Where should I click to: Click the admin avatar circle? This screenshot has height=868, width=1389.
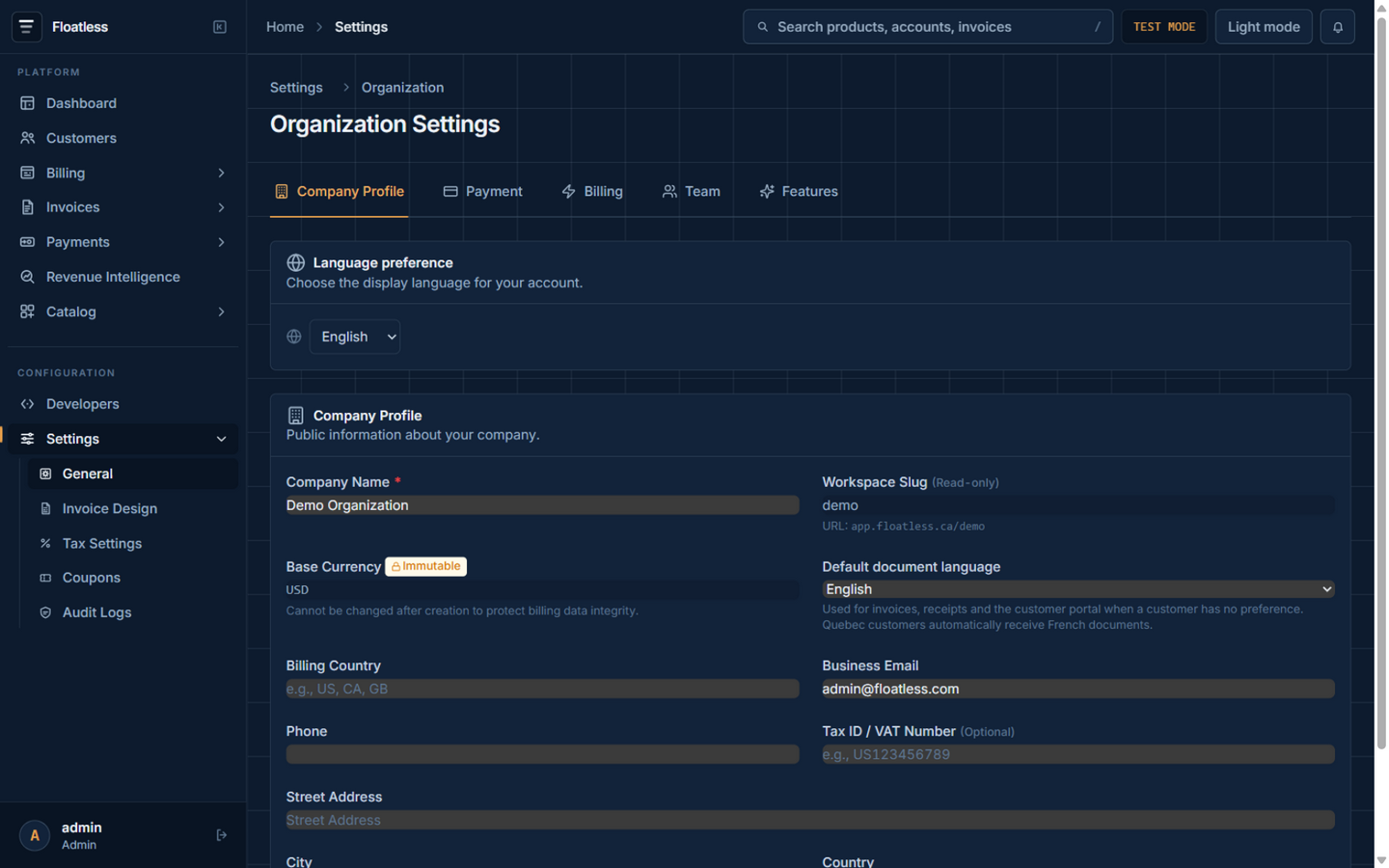pyautogui.click(x=35, y=835)
